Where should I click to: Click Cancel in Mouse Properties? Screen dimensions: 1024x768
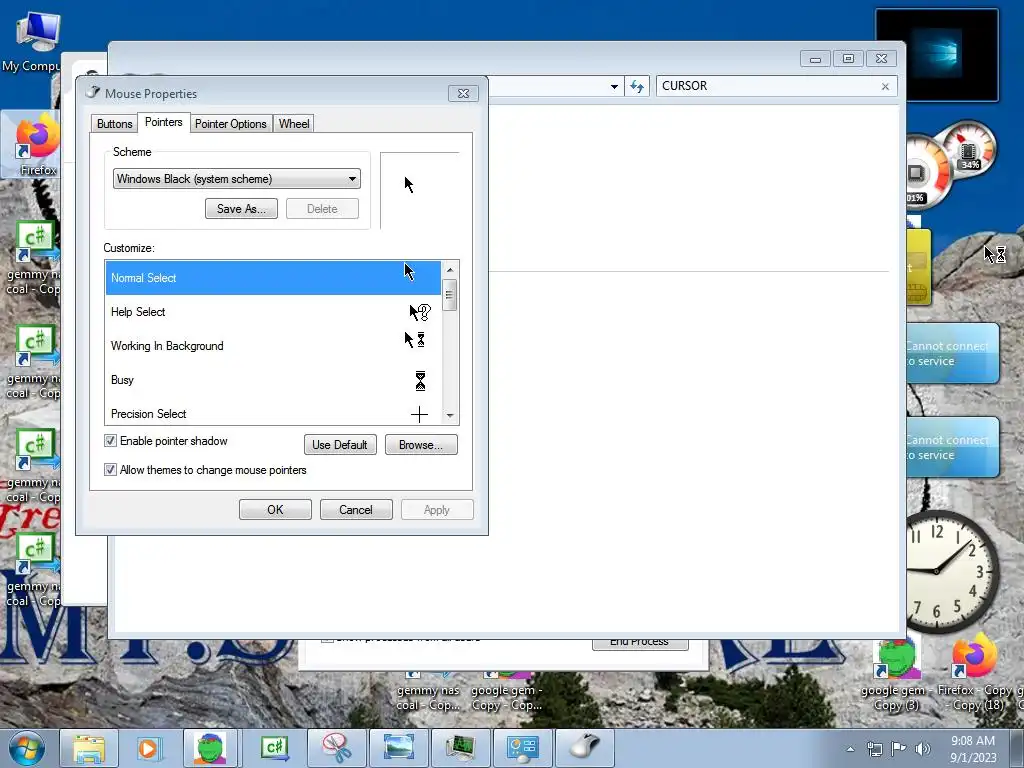point(356,510)
